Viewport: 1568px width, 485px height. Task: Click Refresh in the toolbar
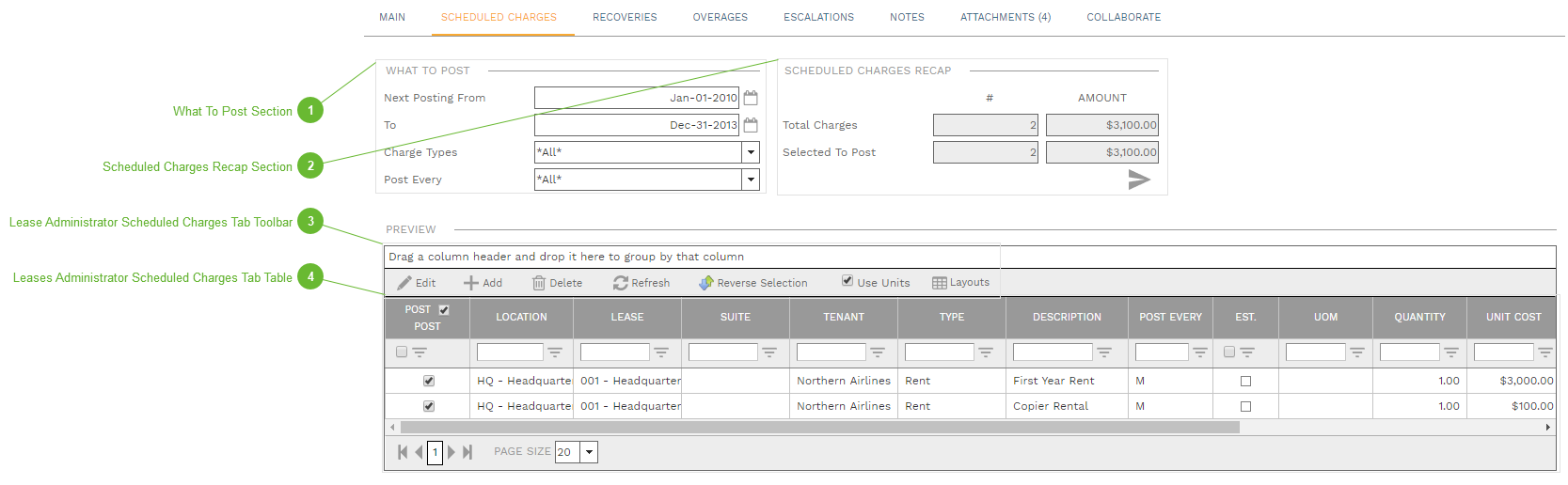coord(641,283)
